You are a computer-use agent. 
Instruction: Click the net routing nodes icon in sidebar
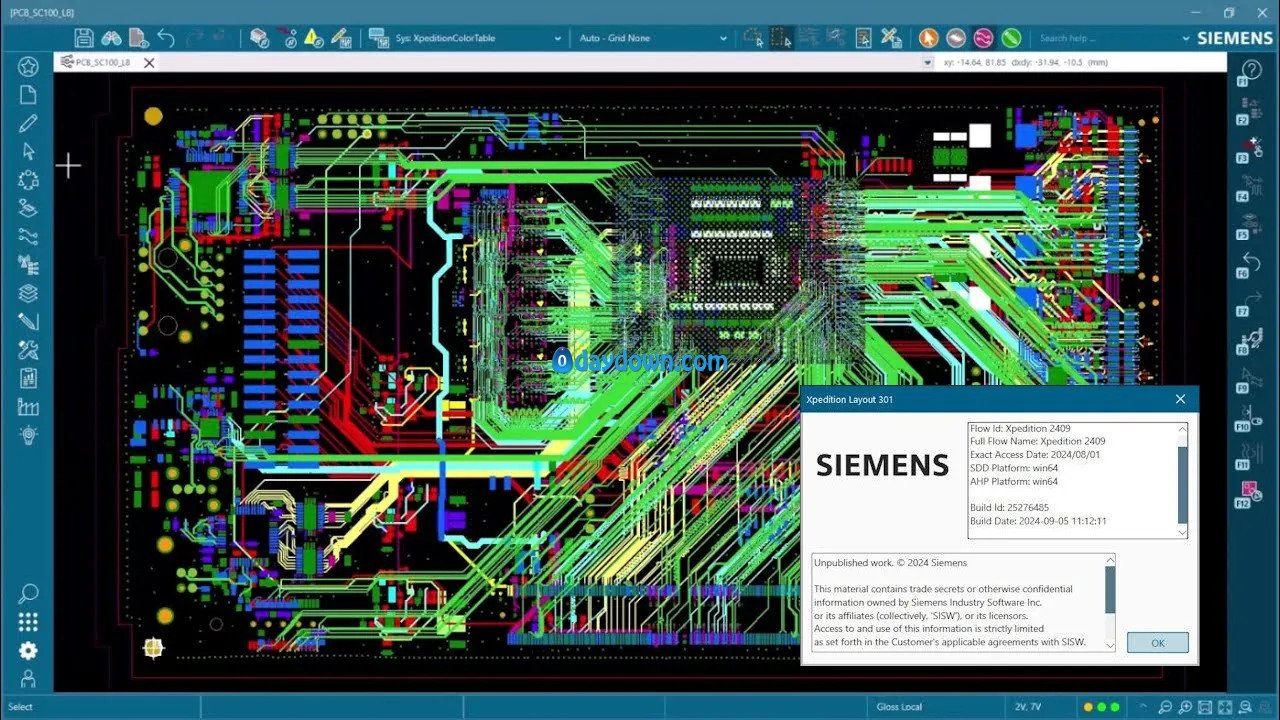pyautogui.click(x=28, y=237)
